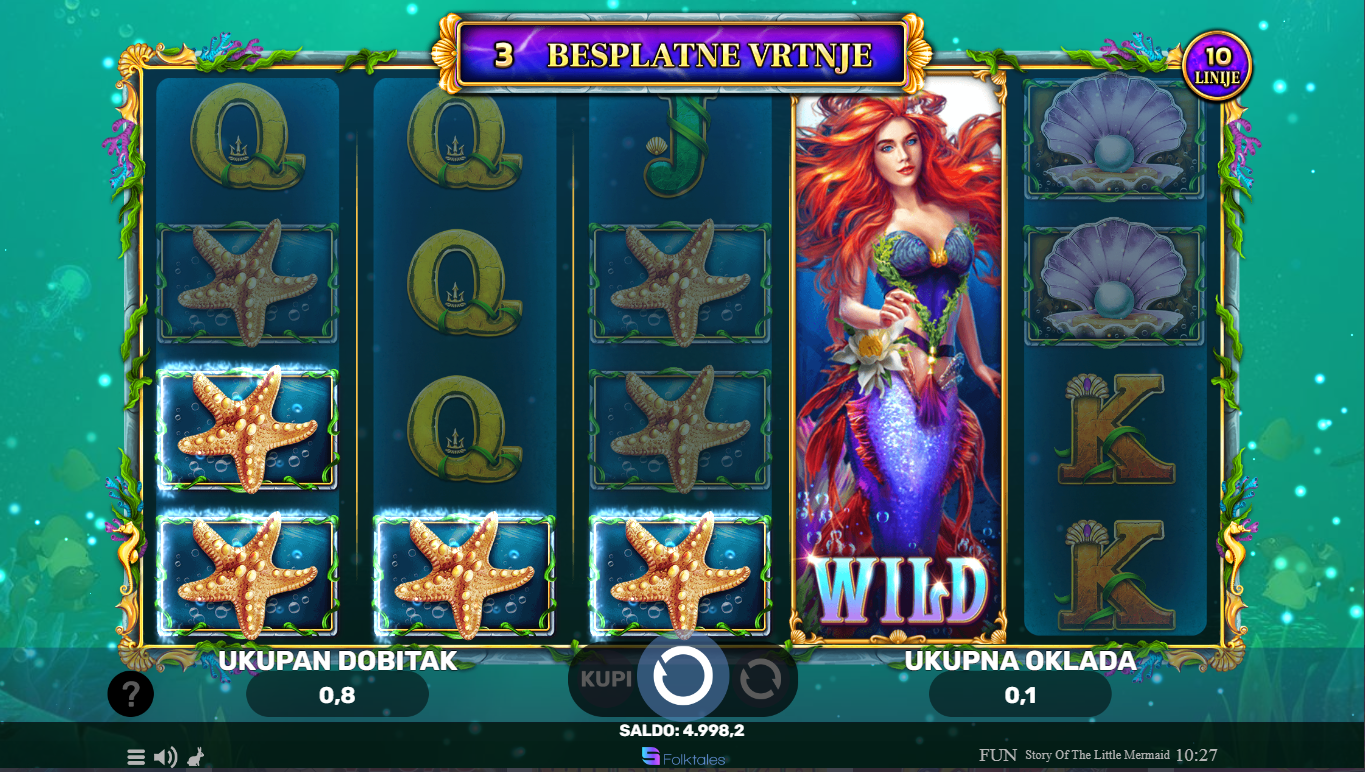This screenshot has width=1365, height=772.
Task: Toggle the rabbit turbo mode icon
Action: 198,756
